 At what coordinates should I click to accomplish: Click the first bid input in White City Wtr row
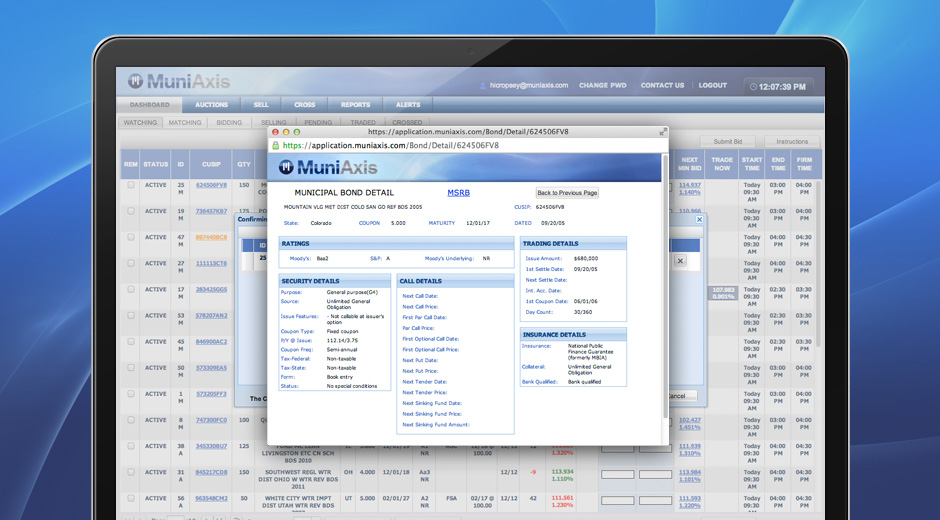[x=617, y=500]
